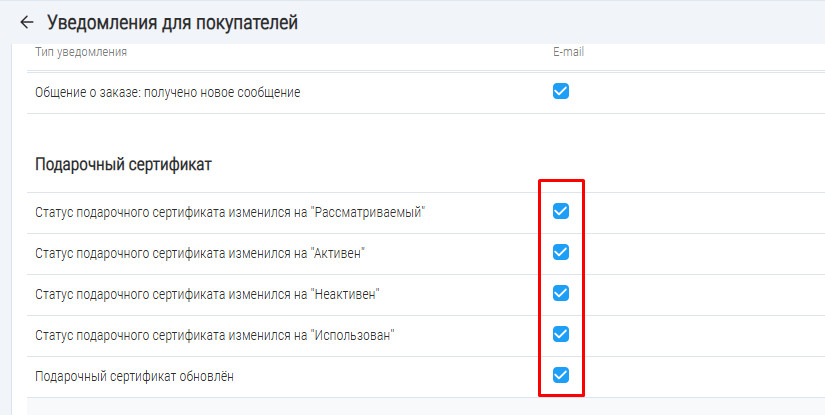Screen dimensions: 825x415
Task: Click the 'Тип уведомления' column header
Action: [81, 52]
